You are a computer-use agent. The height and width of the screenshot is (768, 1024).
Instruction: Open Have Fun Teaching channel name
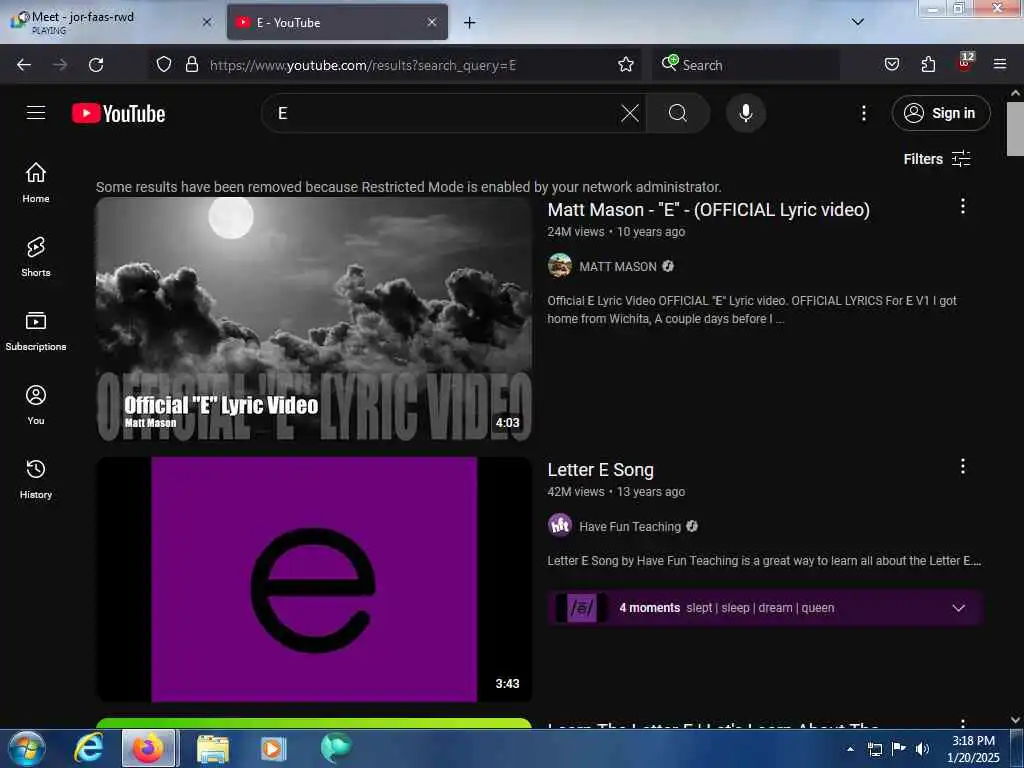[630, 526]
